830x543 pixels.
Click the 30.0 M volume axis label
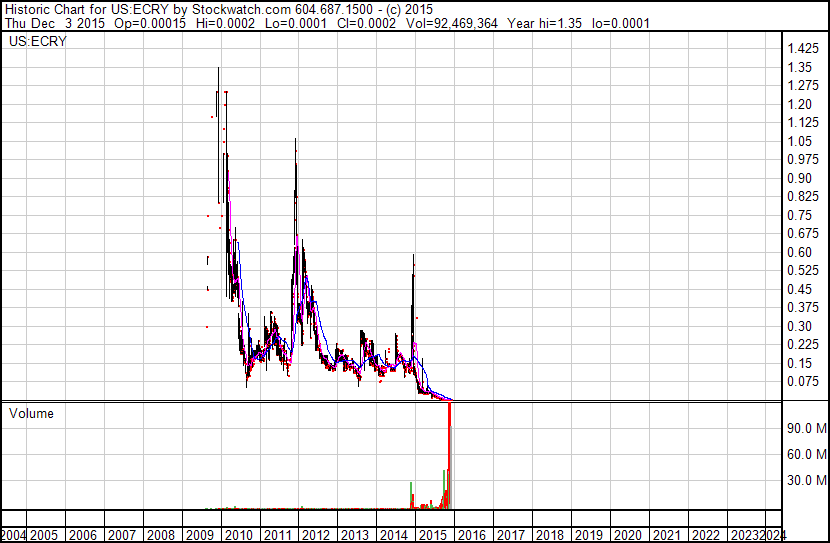pyautogui.click(x=807, y=480)
